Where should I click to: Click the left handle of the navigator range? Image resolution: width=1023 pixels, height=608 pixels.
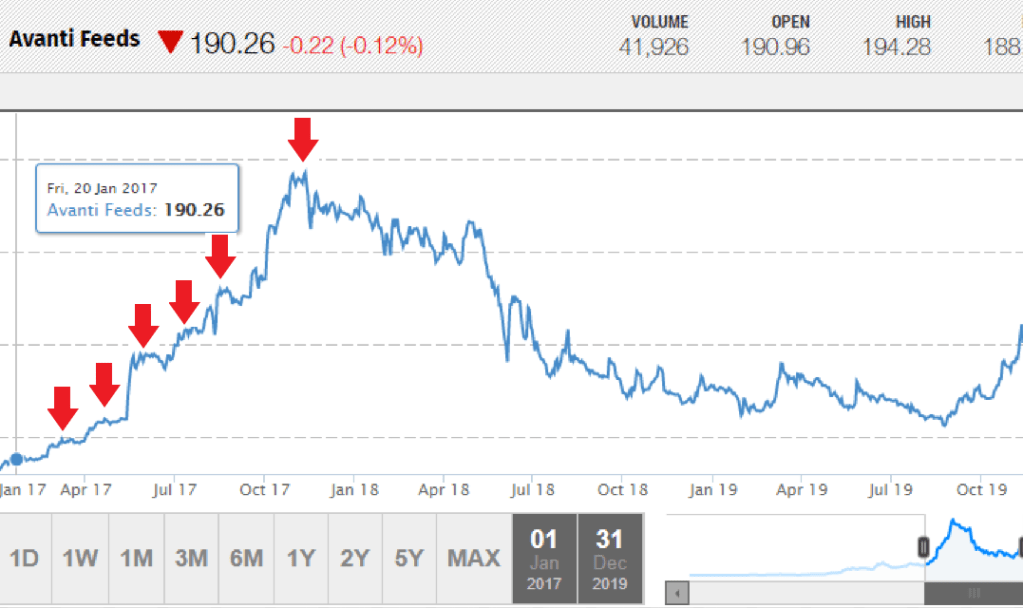(924, 547)
